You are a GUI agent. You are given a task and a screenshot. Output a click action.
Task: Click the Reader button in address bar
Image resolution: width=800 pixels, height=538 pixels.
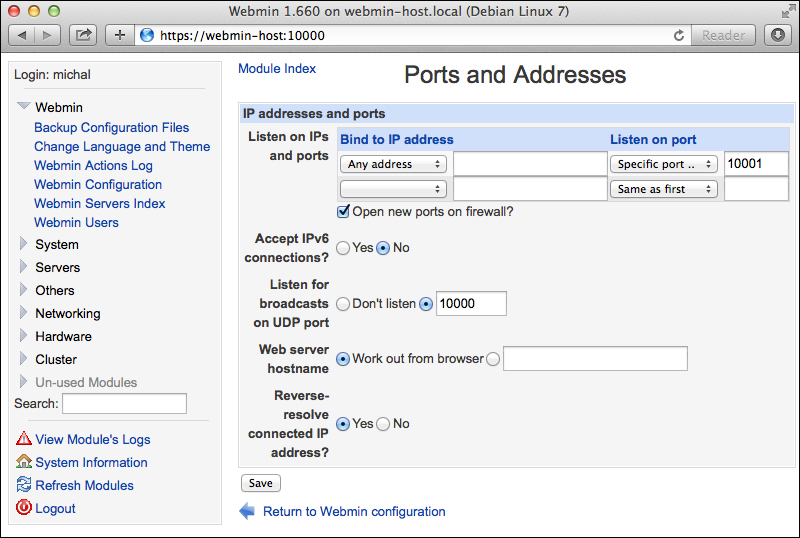723,35
